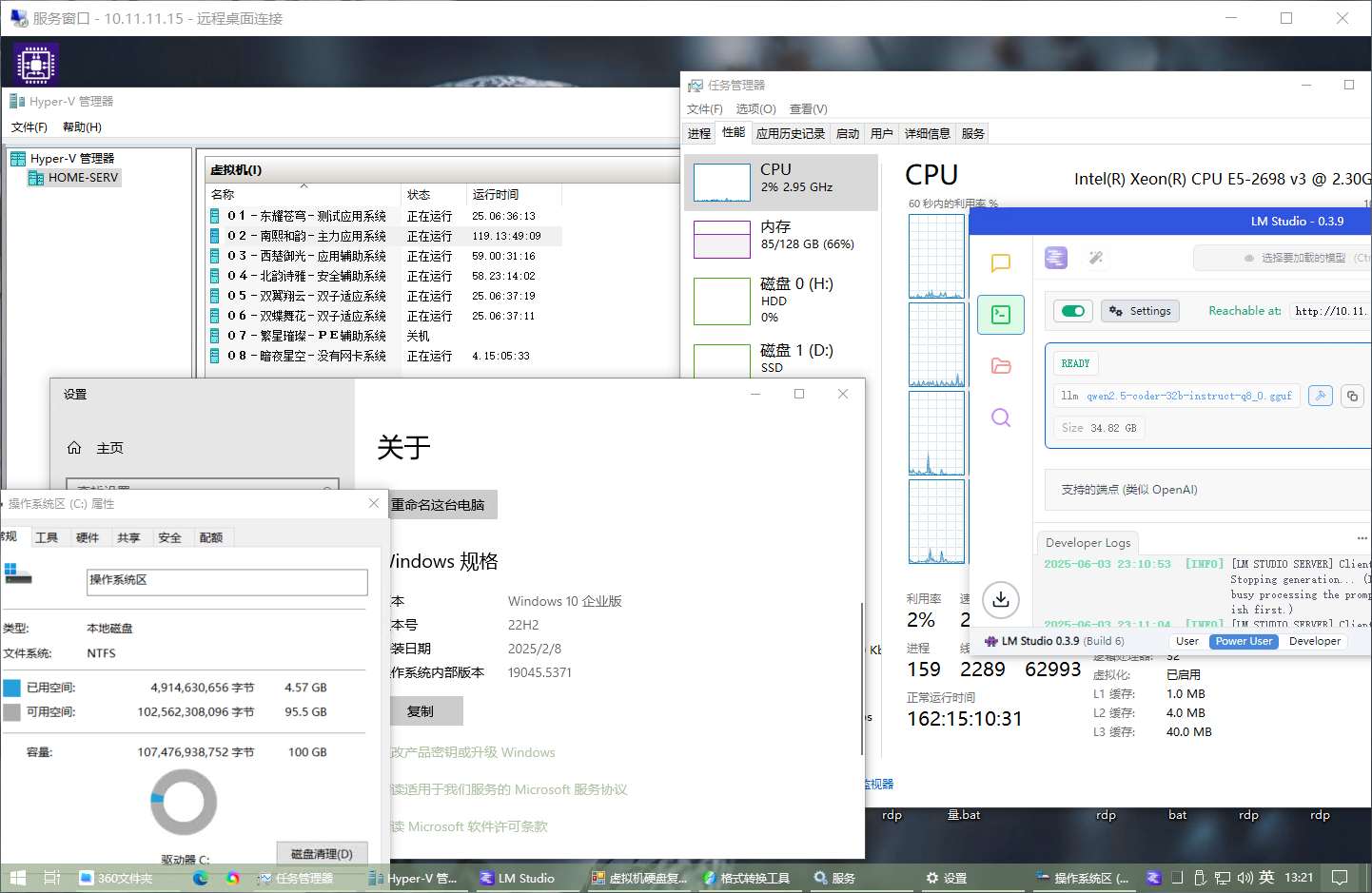Viewport: 1372px width, 893px height.
Task: Open Task View icon on taskbar
Action: [52, 878]
